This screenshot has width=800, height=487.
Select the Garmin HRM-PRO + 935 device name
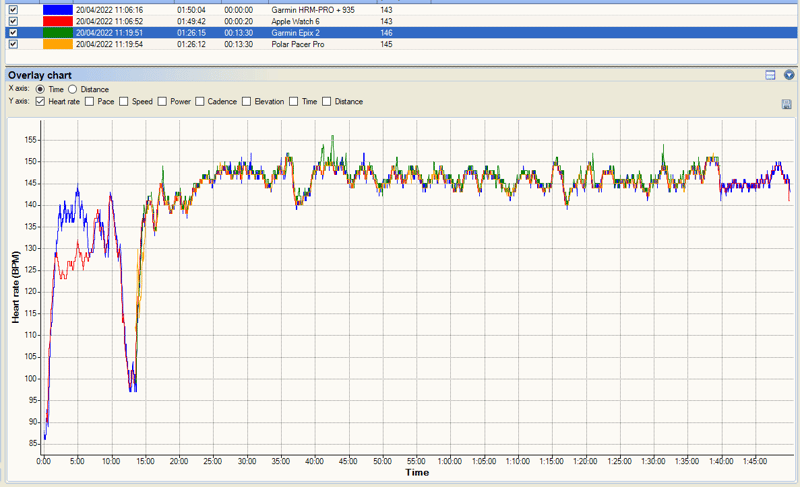(313, 10)
